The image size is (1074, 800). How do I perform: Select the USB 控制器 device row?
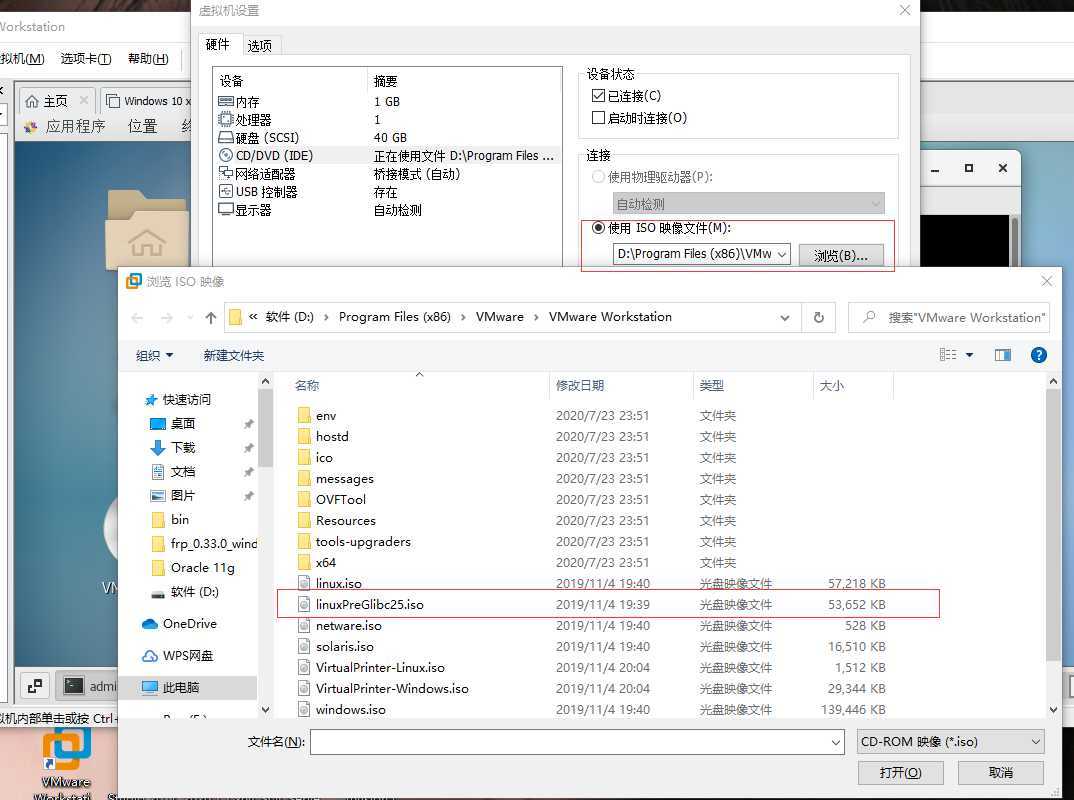coord(387,192)
